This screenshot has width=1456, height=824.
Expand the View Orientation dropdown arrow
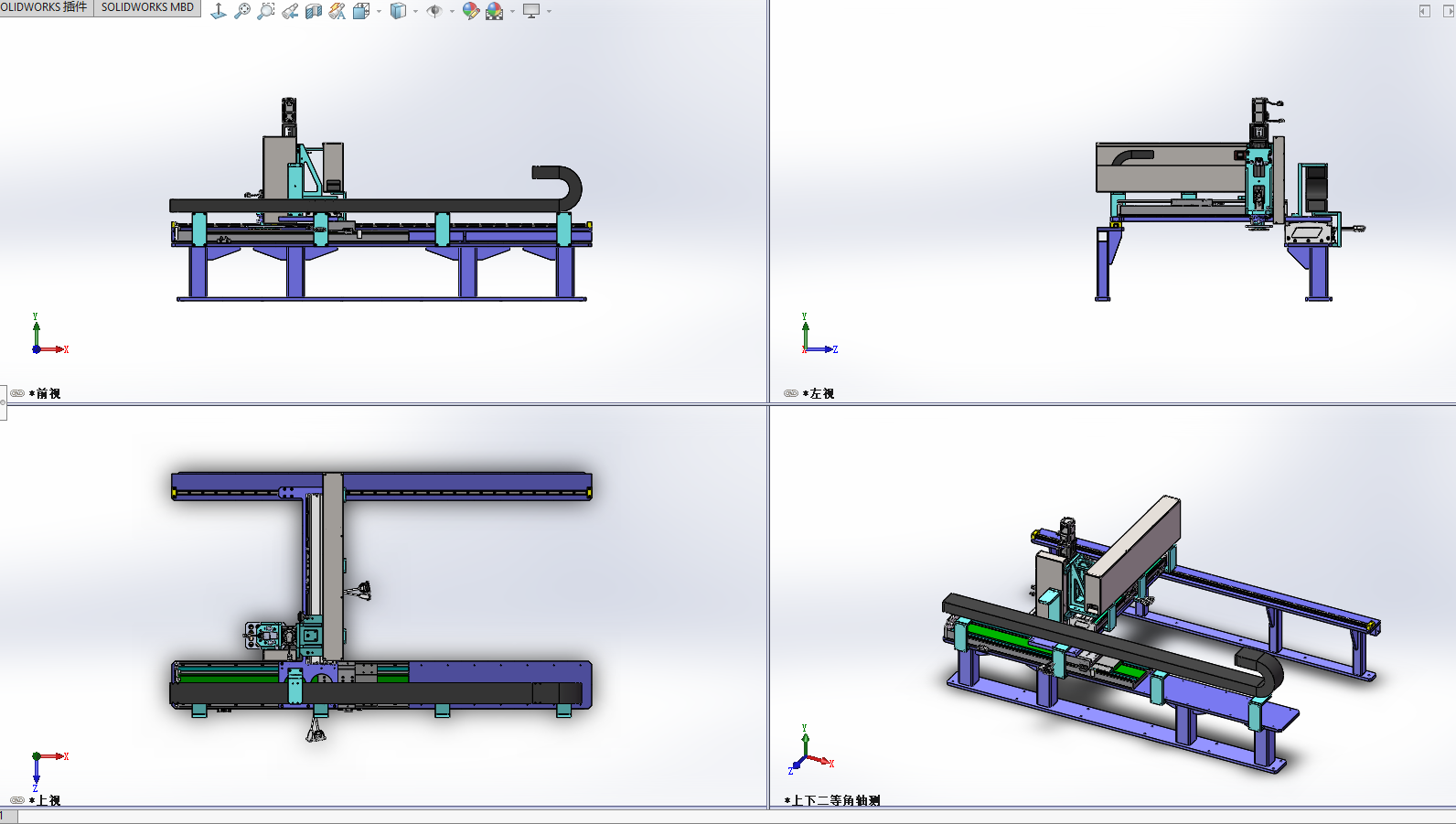(379, 11)
